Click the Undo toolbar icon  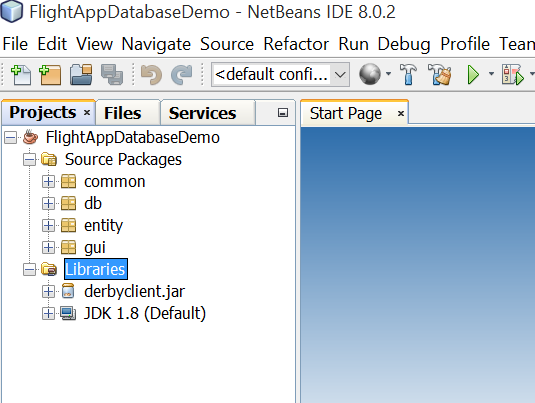tap(151, 75)
